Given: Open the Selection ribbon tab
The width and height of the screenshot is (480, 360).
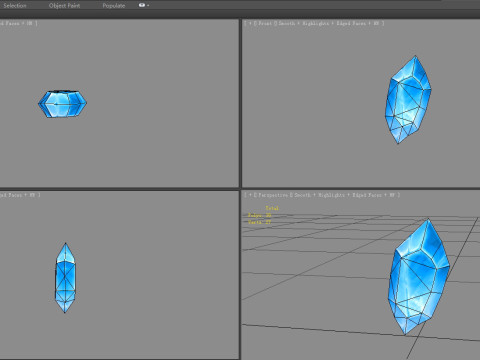Looking at the screenshot, I should pyautogui.click(x=15, y=5).
